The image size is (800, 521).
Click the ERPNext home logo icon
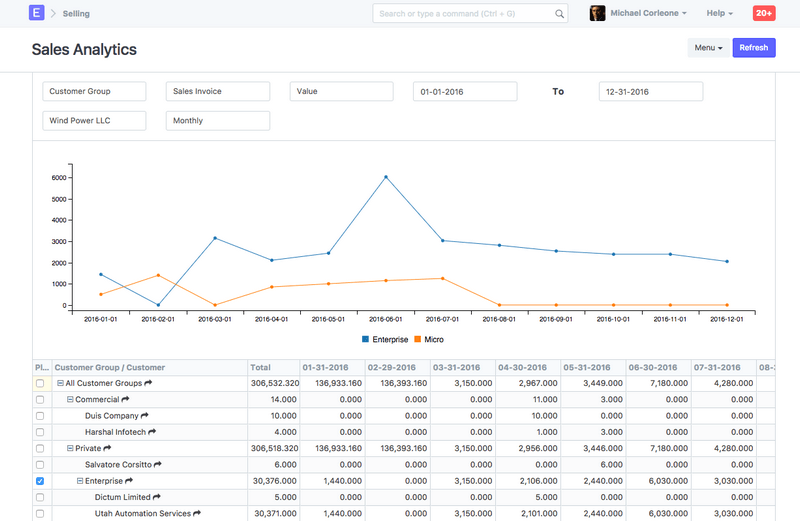tap(37, 13)
